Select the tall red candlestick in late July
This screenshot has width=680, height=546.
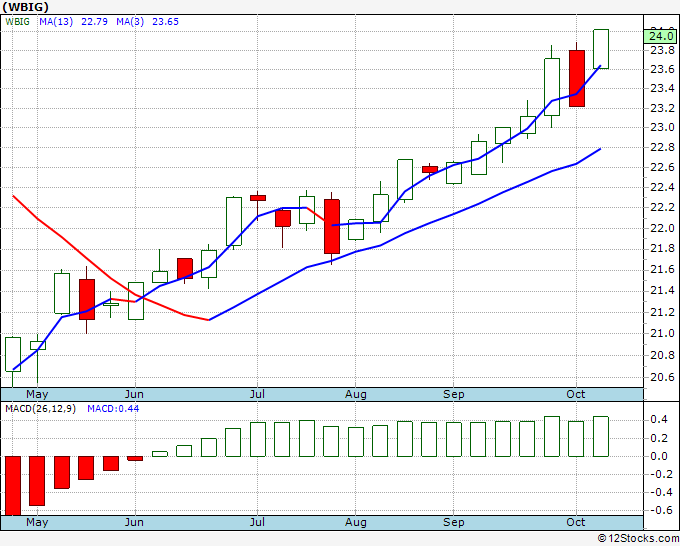point(332,226)
